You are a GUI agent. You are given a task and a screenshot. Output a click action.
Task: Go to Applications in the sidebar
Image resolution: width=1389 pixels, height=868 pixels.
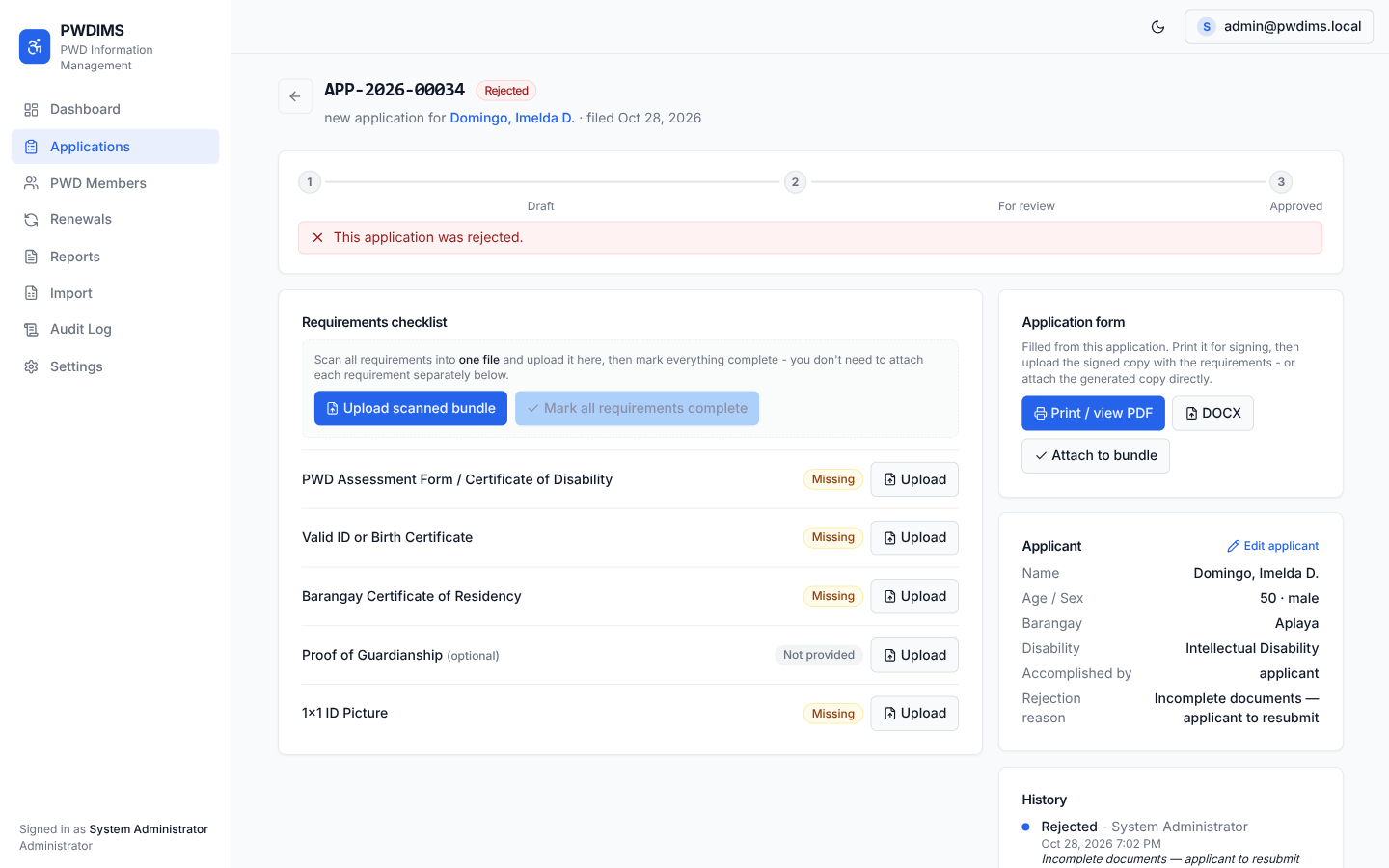(x=115, y=147)
